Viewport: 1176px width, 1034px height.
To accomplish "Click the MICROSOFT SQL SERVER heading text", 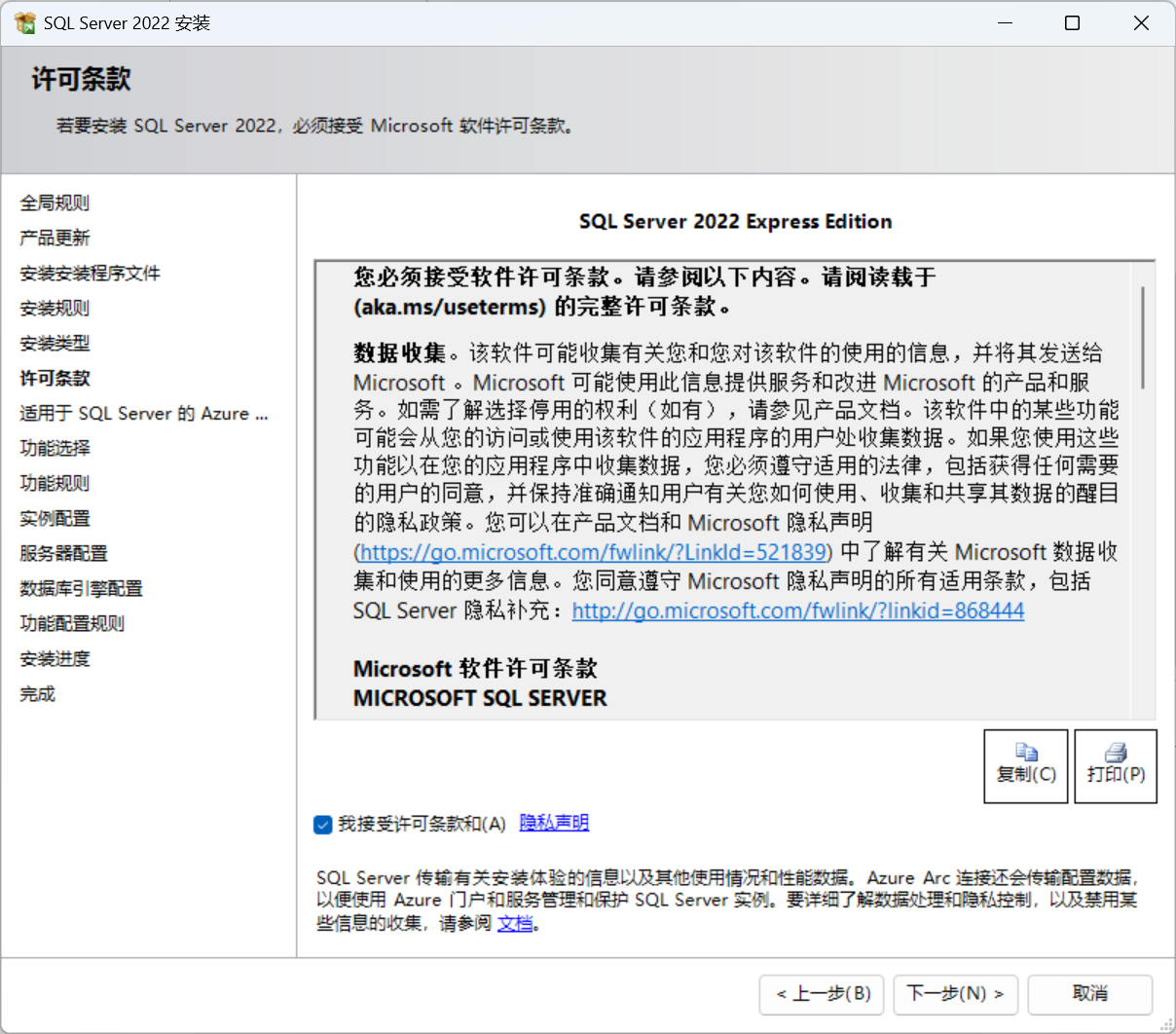I will [480, 698].
